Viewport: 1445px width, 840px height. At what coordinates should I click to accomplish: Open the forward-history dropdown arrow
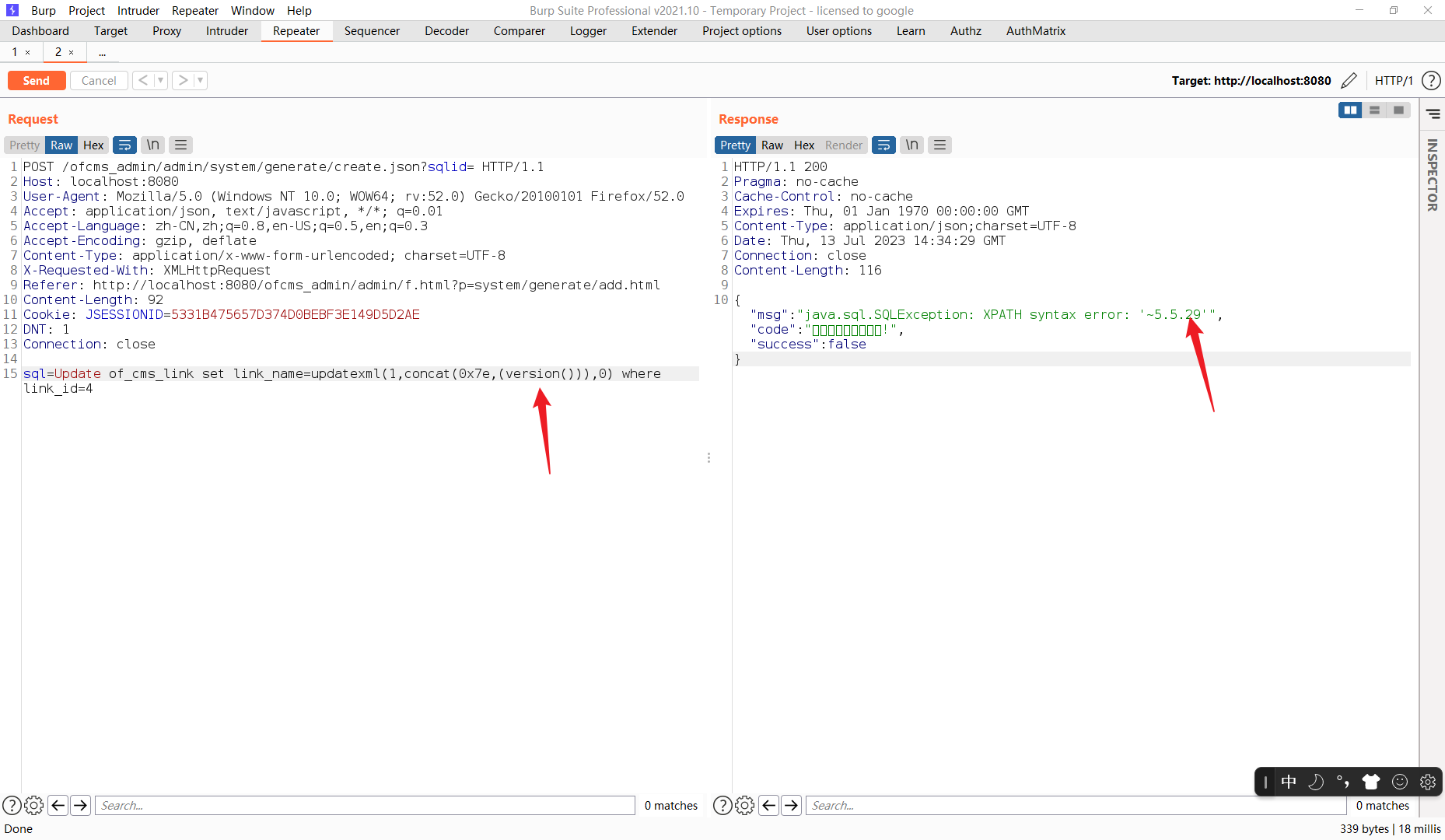click(201, 80)
